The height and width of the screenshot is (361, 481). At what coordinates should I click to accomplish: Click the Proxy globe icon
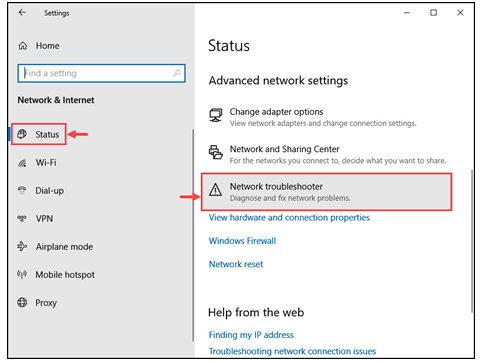pos(22,303)
